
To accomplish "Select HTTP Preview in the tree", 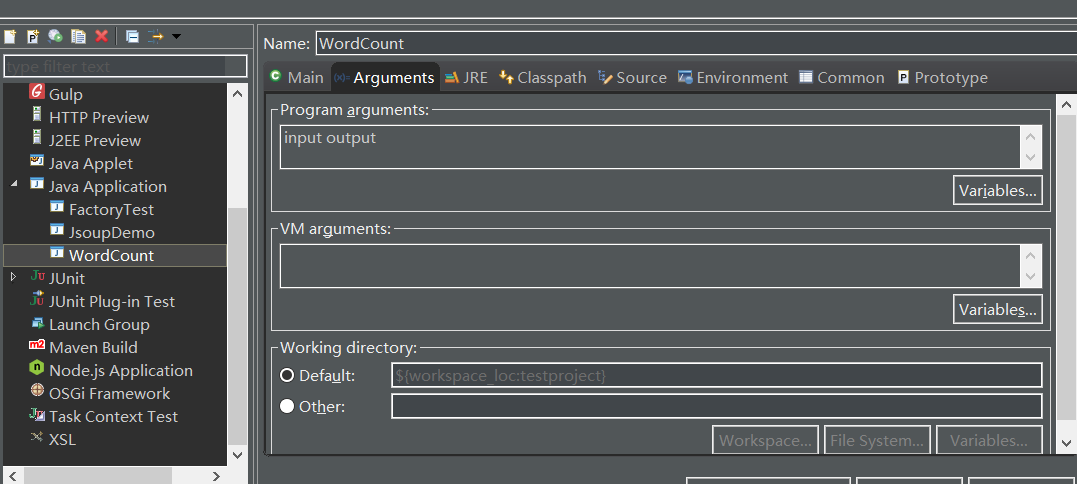I will click(x=99, y=117).
